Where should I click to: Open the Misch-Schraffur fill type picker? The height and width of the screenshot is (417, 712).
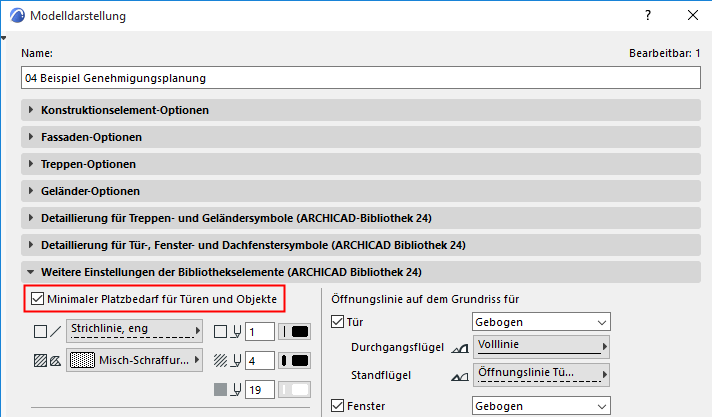[x=134, y=360]
